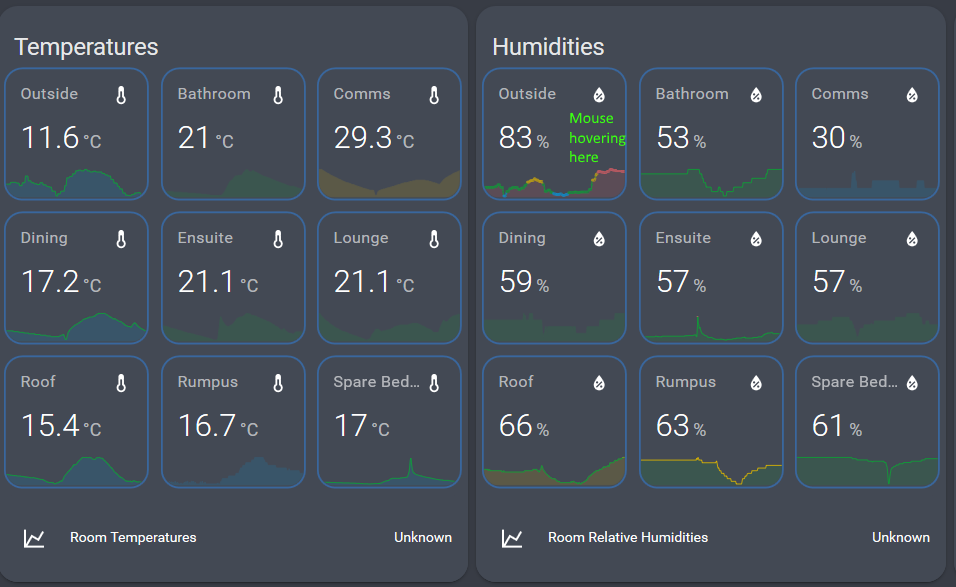Click the Ensuite humidity spike graph
Screen dimensions: 956x587
tap(711, 328)
